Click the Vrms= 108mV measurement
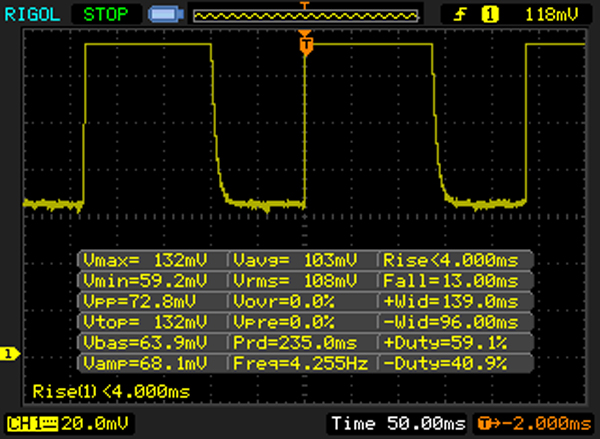 click(x=295, y=281)
